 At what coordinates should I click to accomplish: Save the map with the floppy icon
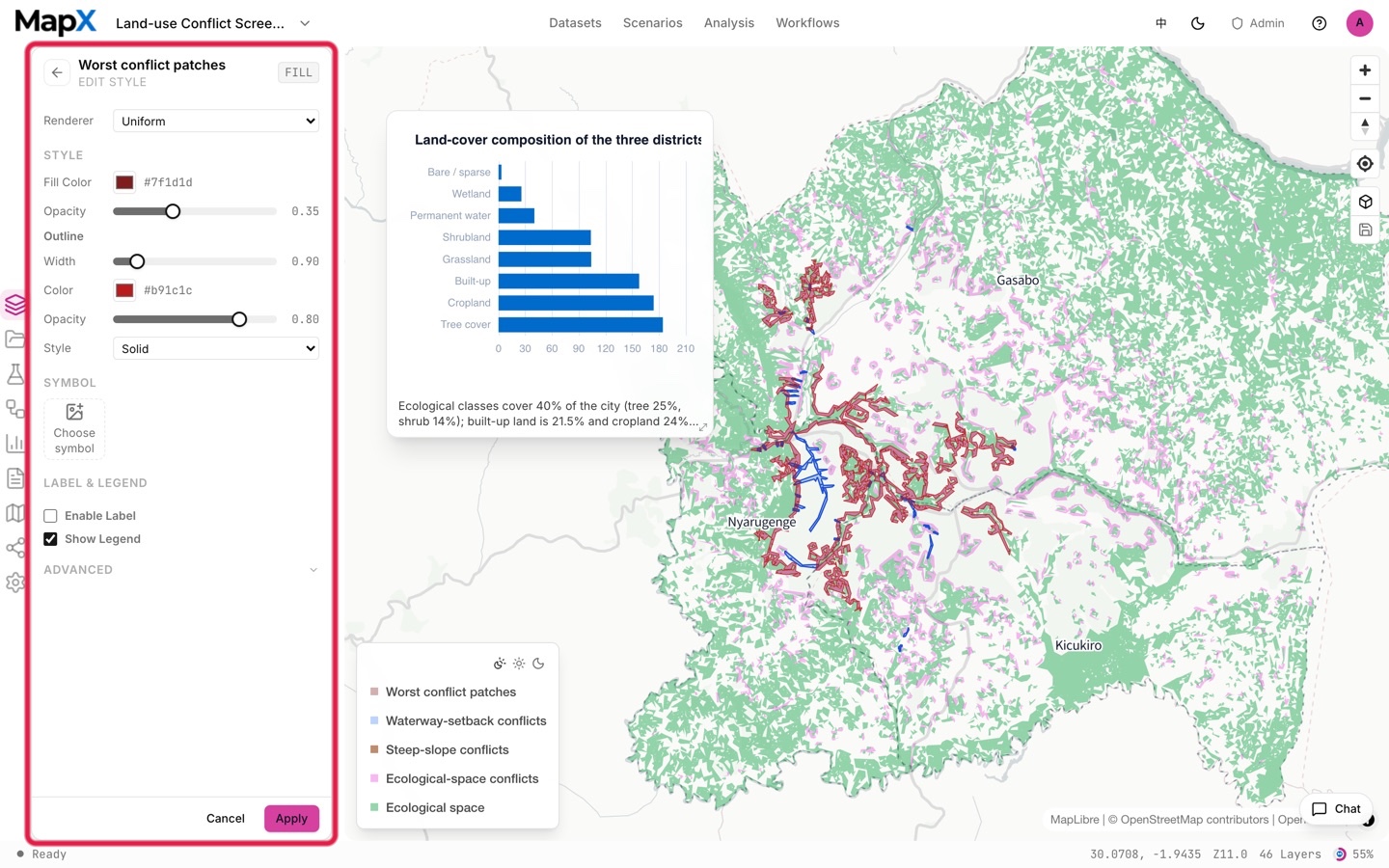click(x=1365, y=230)
